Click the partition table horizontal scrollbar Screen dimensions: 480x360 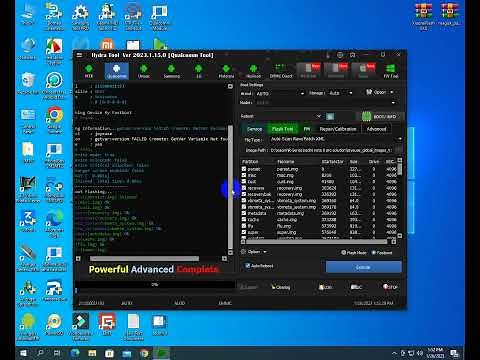[x=316, y=241]
